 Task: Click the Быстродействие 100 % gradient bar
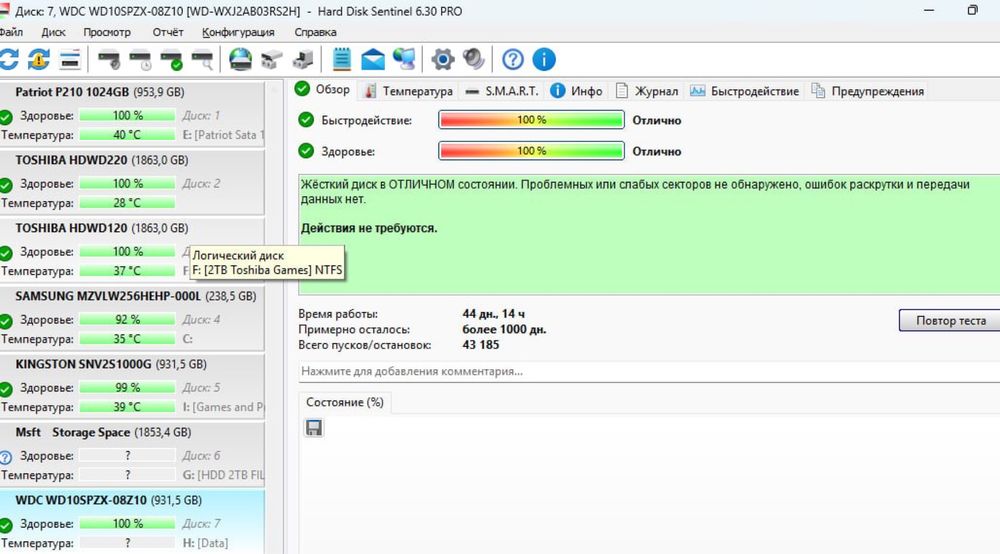coord(531,120)
